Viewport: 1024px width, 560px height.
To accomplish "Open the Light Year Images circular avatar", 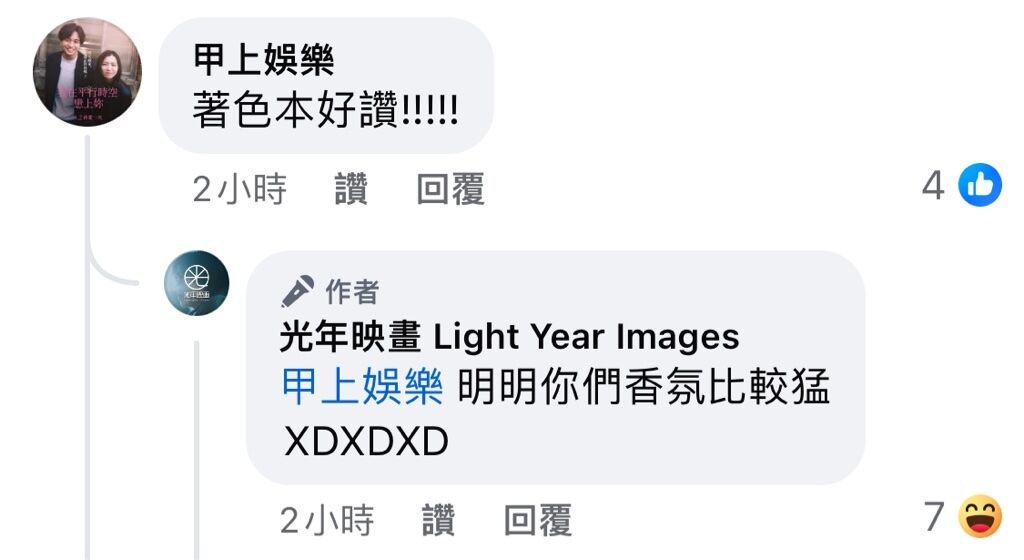I will point(197,283).
